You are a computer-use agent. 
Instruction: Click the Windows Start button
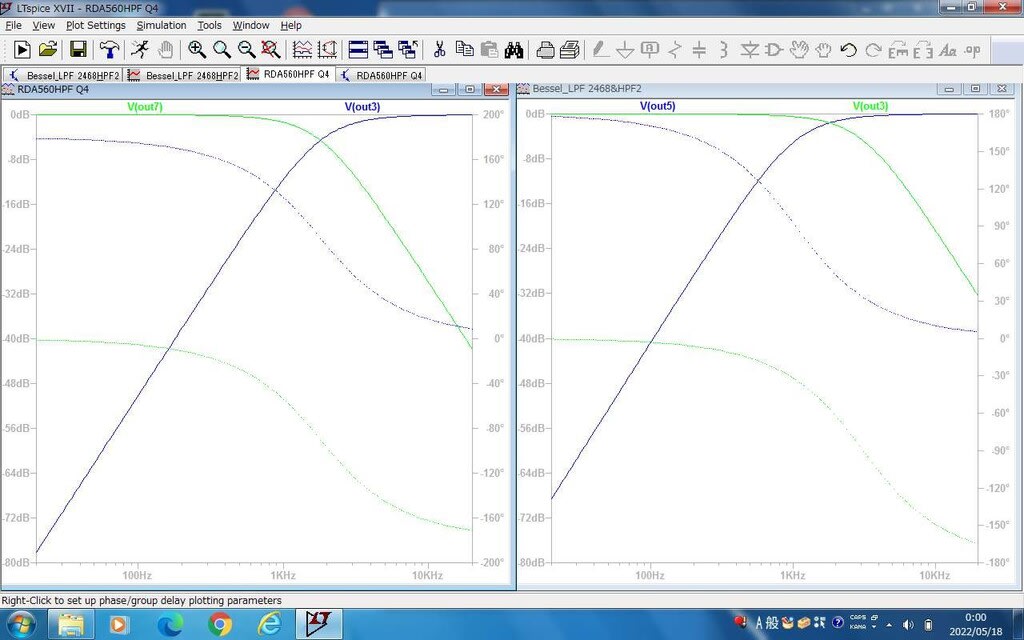tap(22, 624)
